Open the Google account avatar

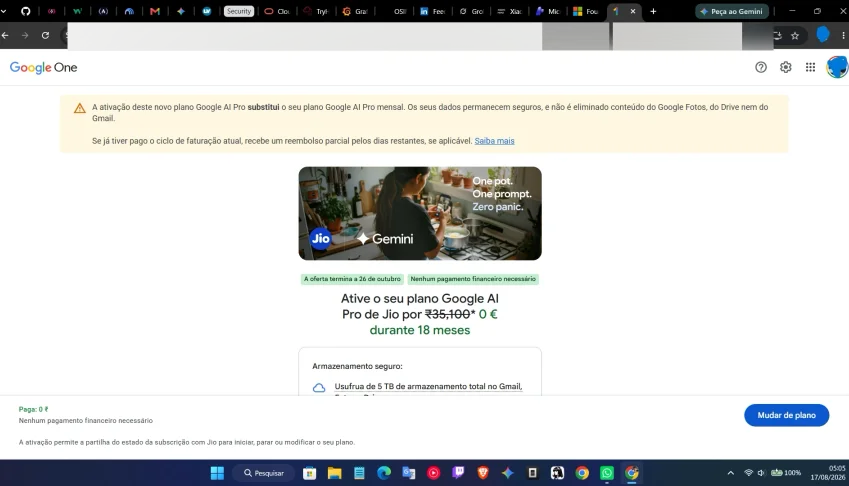(x=837, y=67)
